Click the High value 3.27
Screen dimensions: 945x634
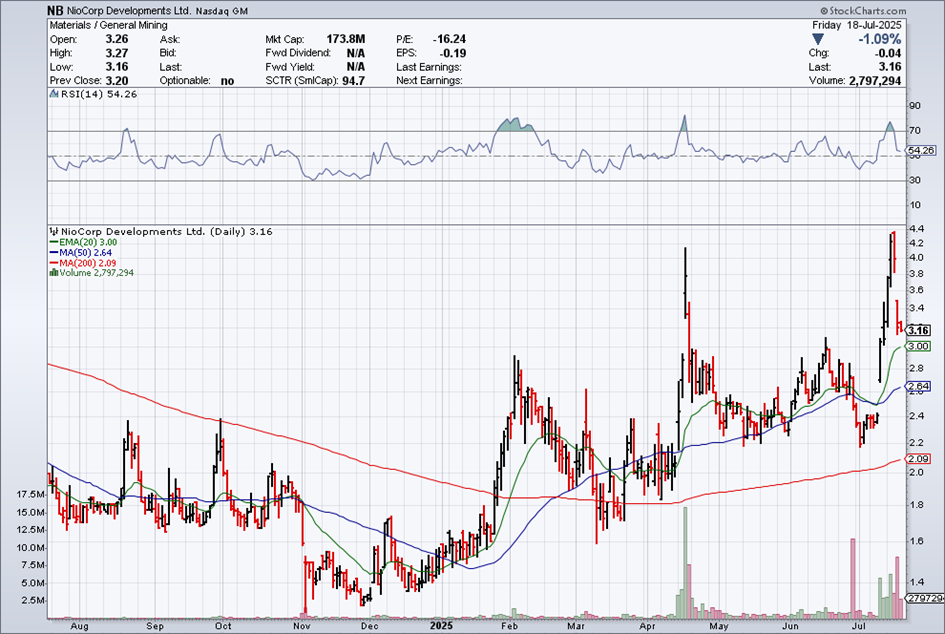point(117,52)
